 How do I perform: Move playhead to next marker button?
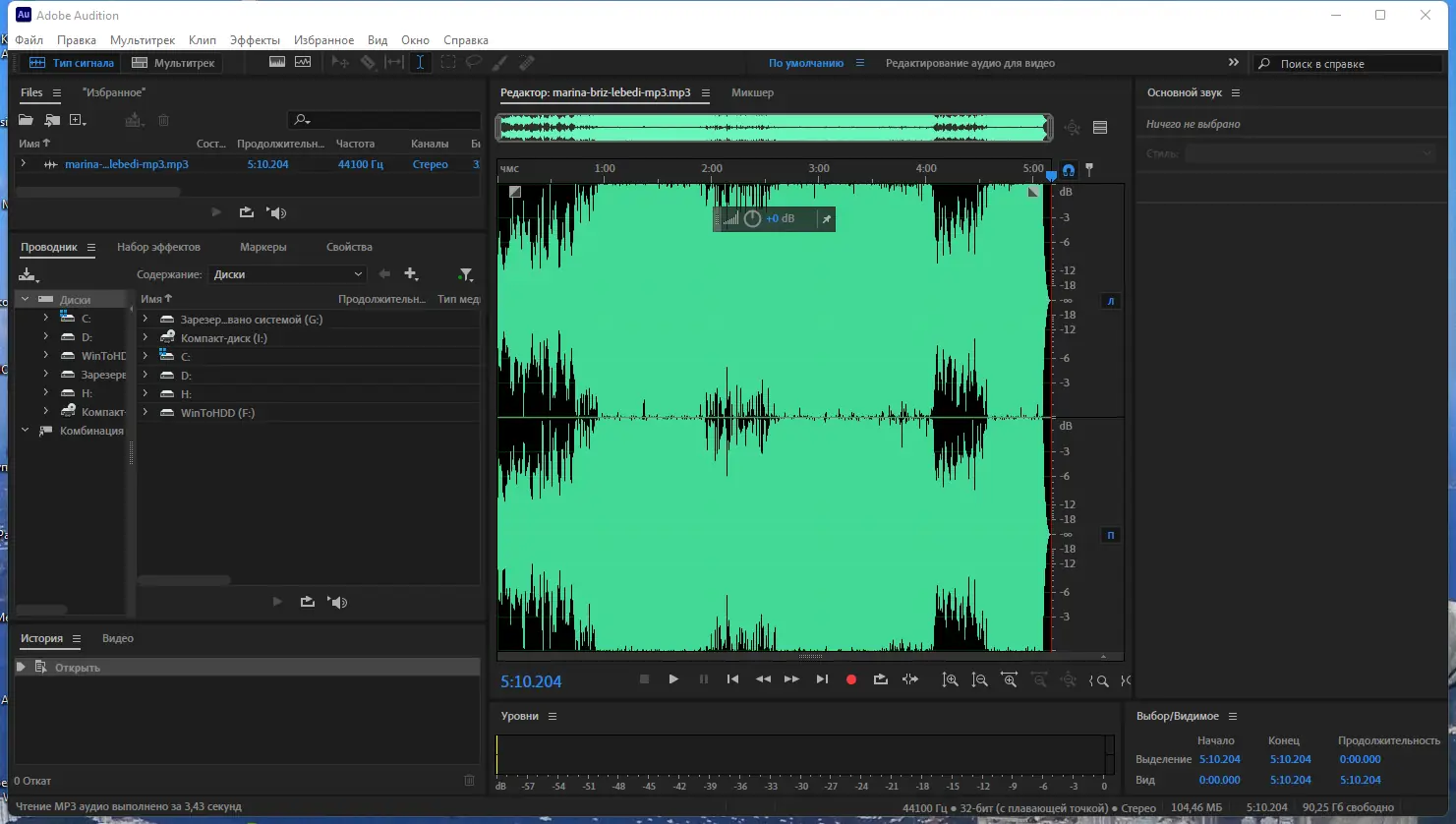pos(822,679)
